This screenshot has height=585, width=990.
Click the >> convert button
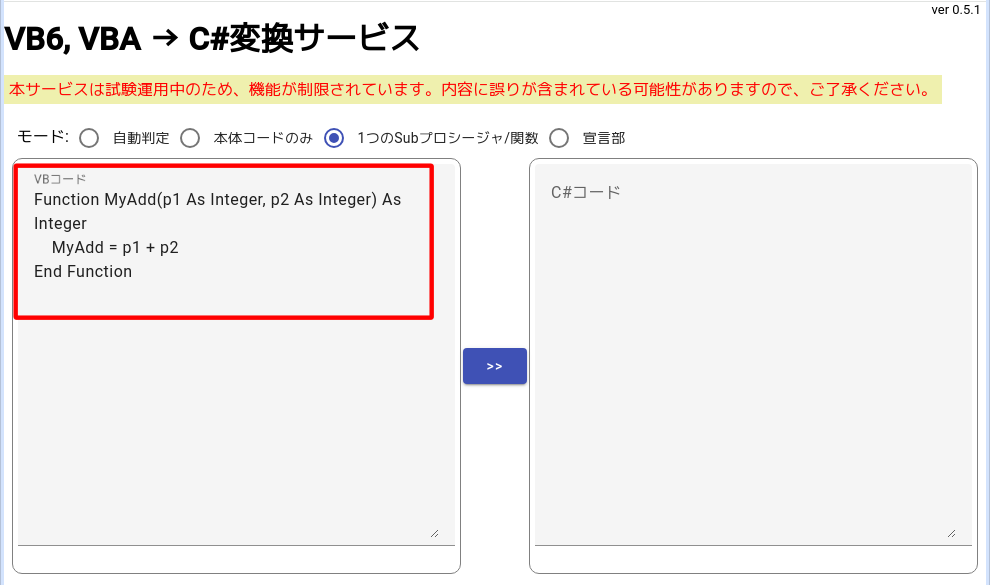point(495,366)
